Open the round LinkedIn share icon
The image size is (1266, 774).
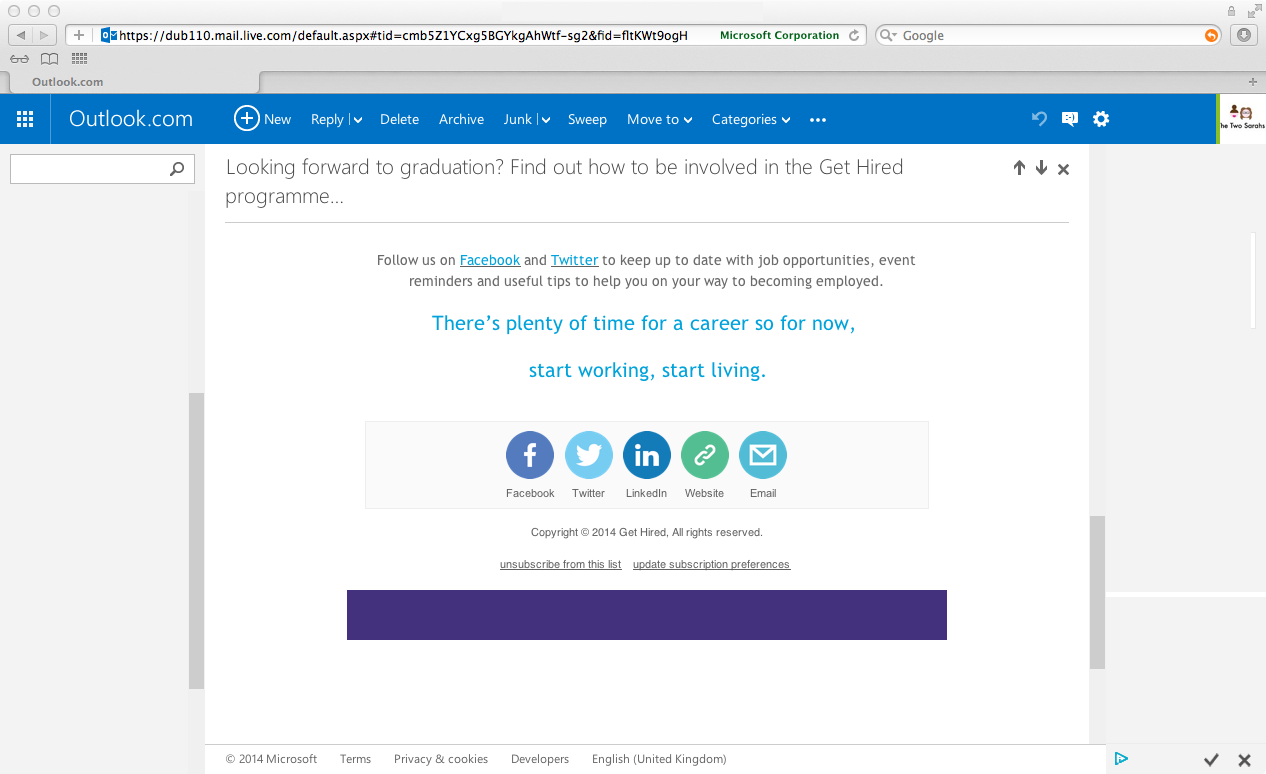[647, 455]
